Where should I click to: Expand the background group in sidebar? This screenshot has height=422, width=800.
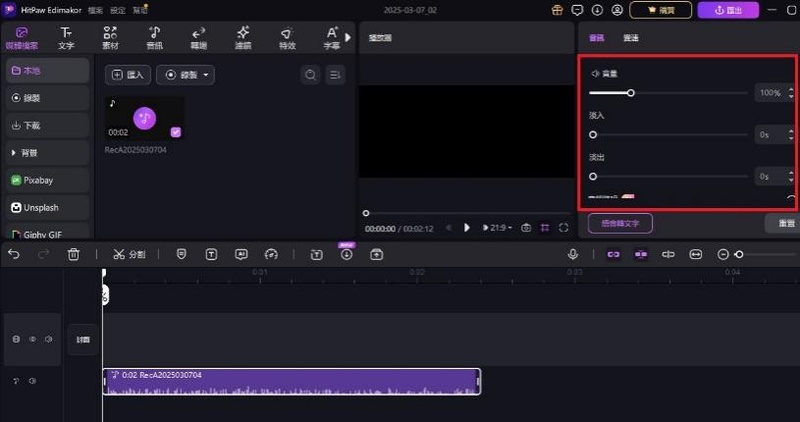(x=47, y=153)
